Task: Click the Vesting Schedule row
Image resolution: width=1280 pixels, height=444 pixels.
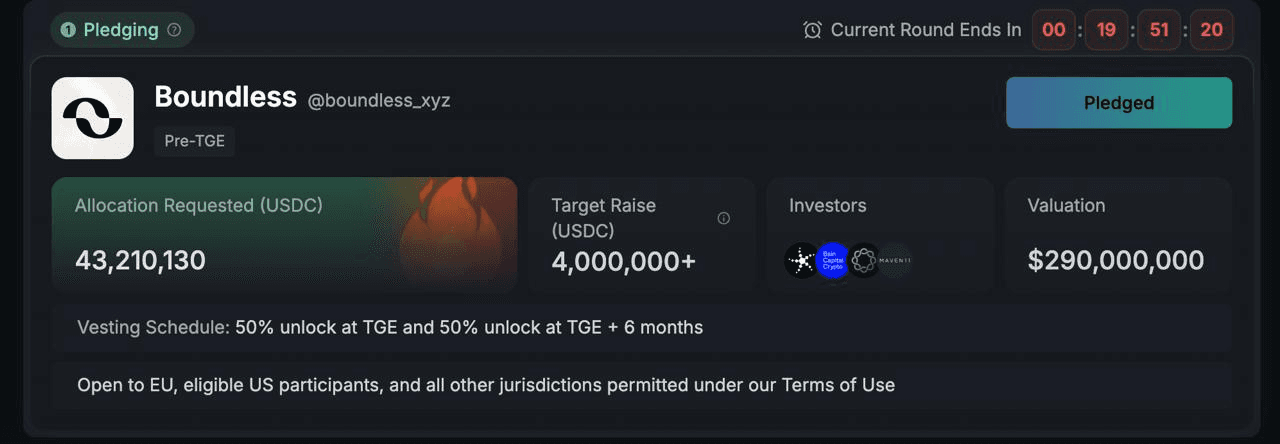Action: click(640, 328)
